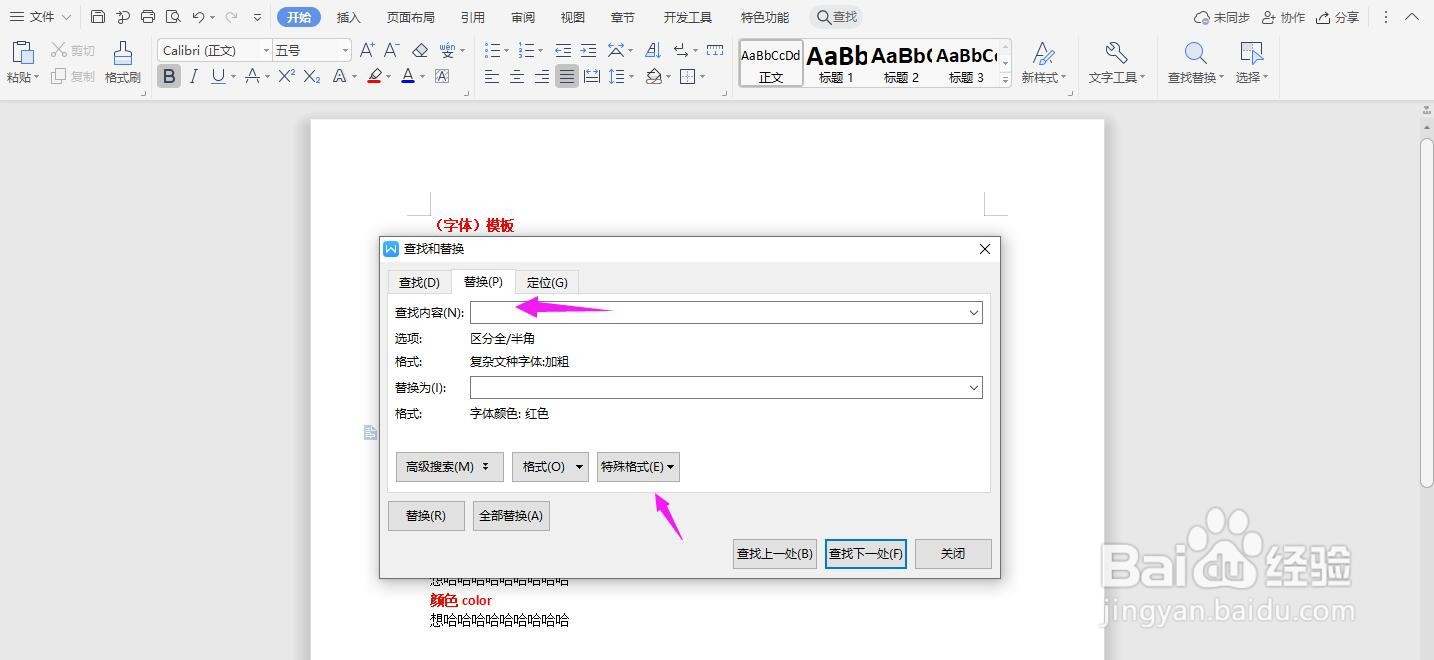Viewport: 1434px width, 660px height.
Task: Click the Character Border boxed A icon
Action: [x=442, y=76]
